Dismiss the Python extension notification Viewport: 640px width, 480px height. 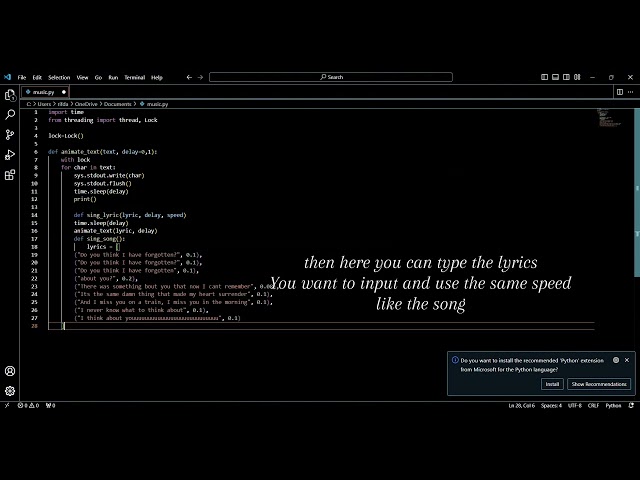pyautogui.click(x=627, y=360)
